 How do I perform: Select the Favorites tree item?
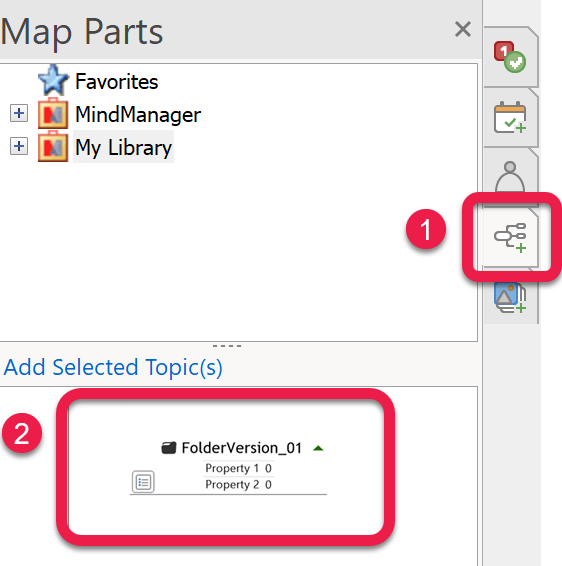[x=117, y=81]
